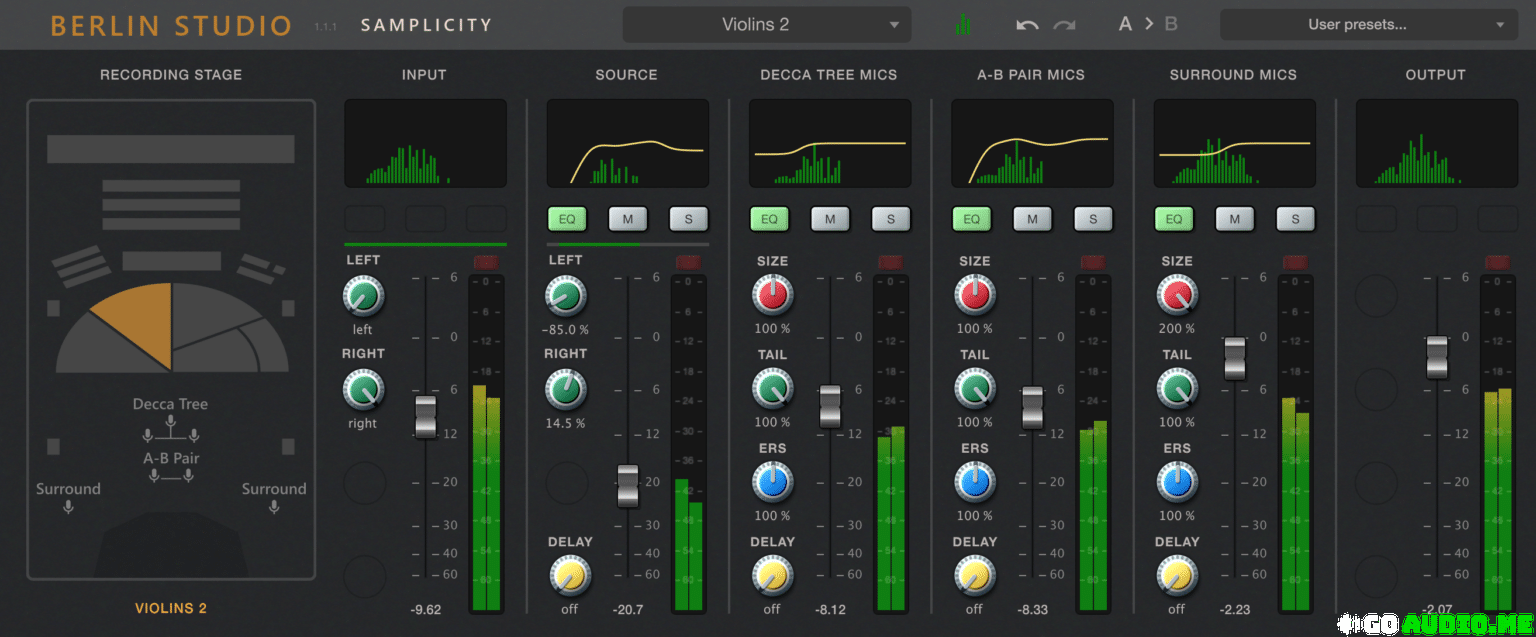Click the A-B Pair ERS knob

(x=974, y=483)
